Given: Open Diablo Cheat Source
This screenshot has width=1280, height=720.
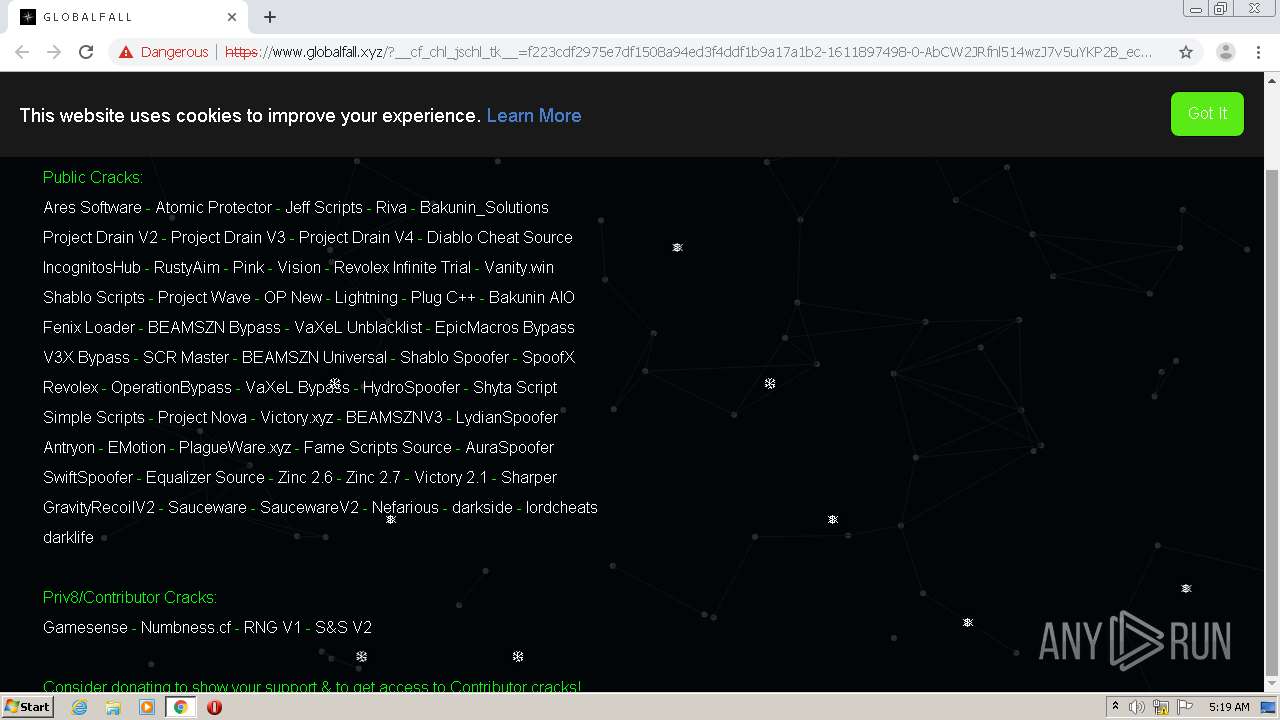Looking at the screenshot, I should 500,237.
